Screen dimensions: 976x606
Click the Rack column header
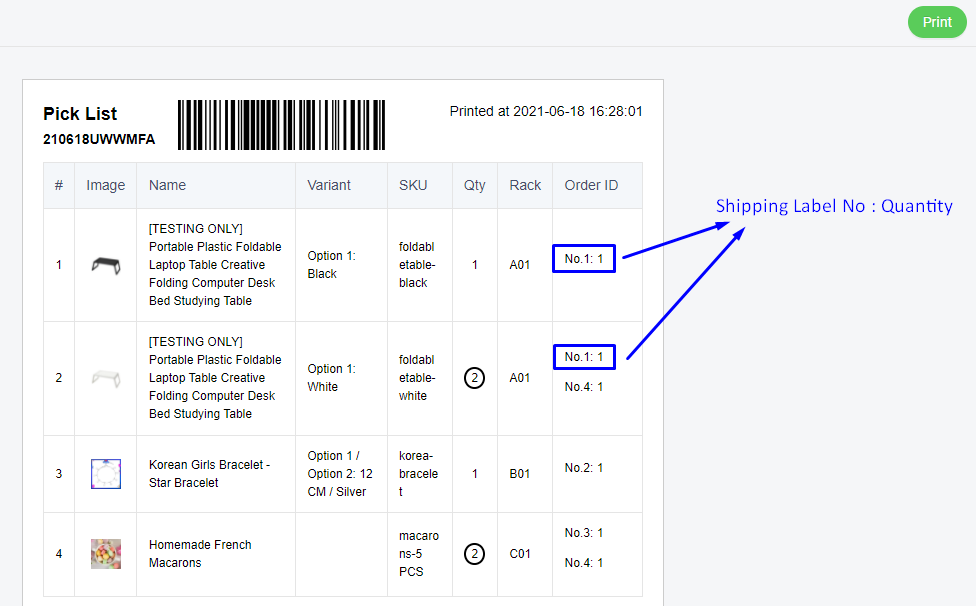tap(525, 185)
